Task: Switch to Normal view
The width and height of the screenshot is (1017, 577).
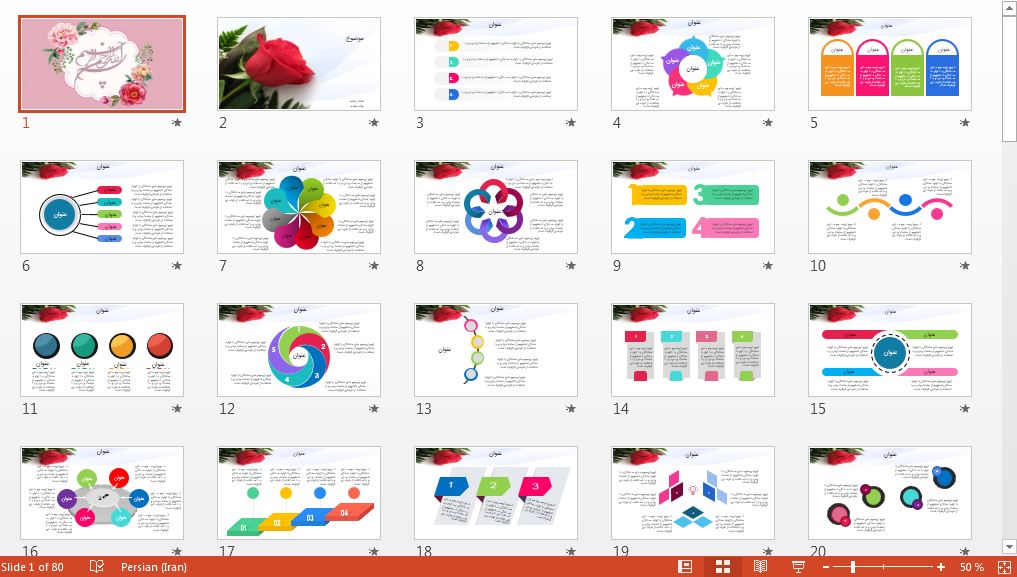Action: coord(685,567)
